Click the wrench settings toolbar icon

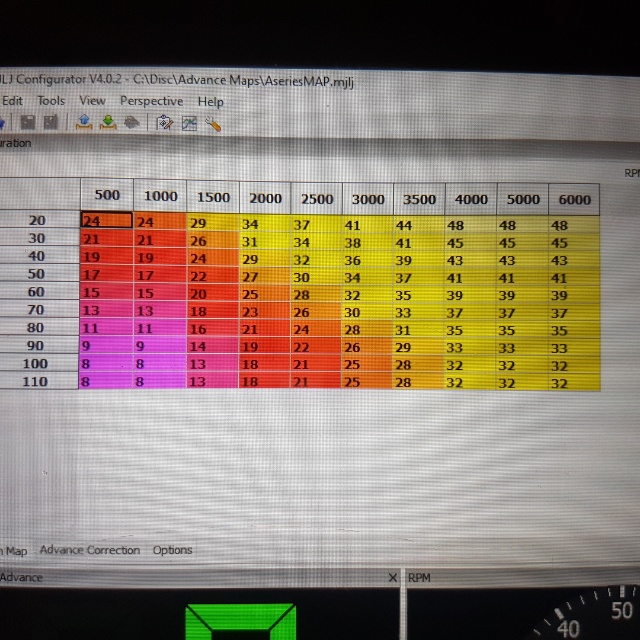pos(213,124)
